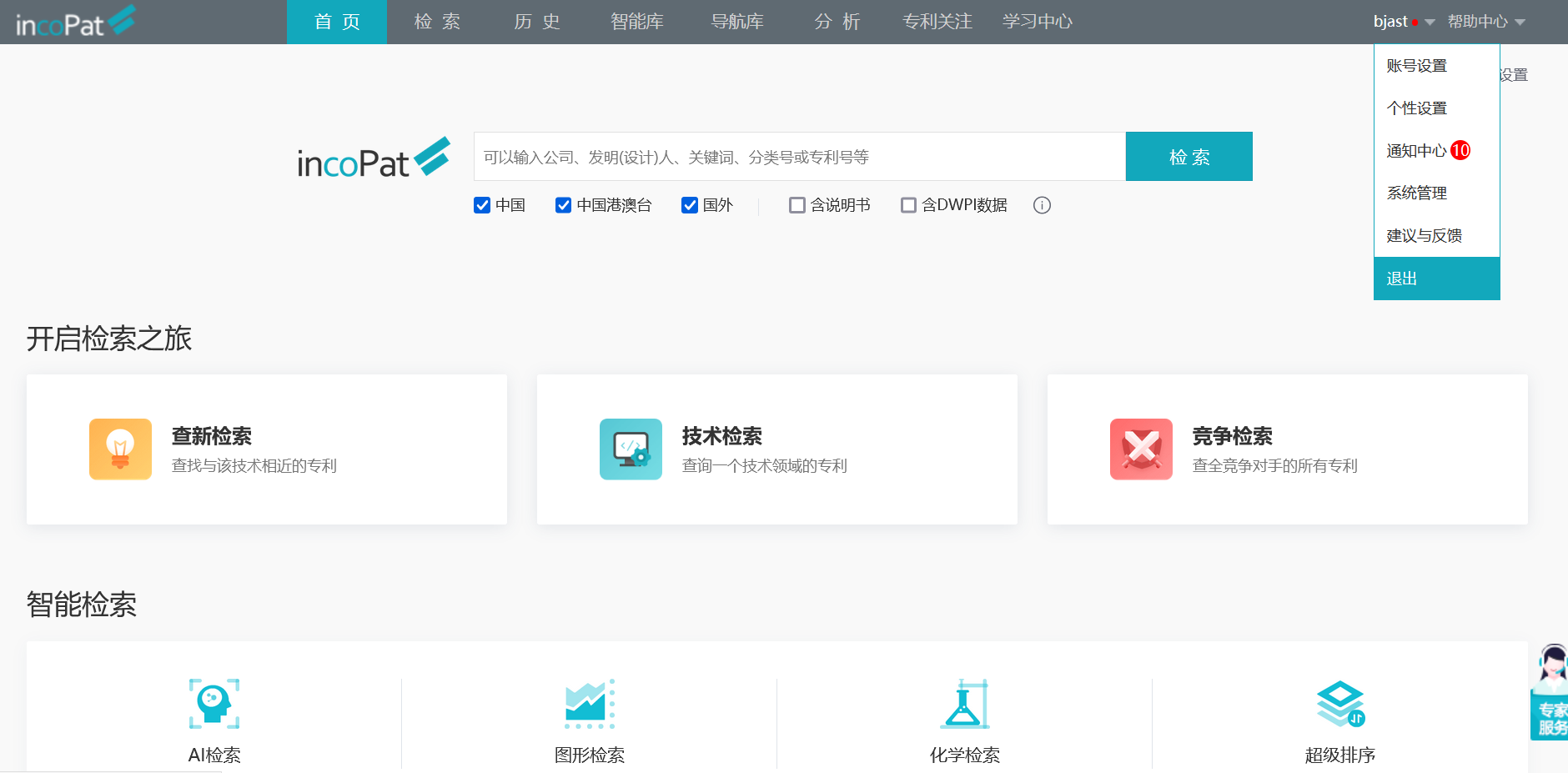Screen dimensions: 1568x773
Task: Open the AI检索 head icon
Action: tap(214, 704)
